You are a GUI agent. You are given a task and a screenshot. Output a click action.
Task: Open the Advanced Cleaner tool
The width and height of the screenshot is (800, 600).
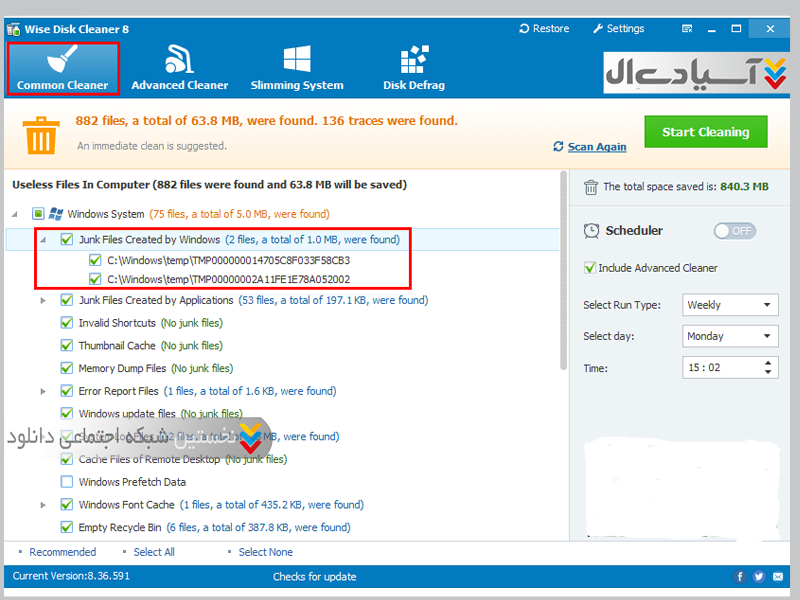click(x=179, y=68)
